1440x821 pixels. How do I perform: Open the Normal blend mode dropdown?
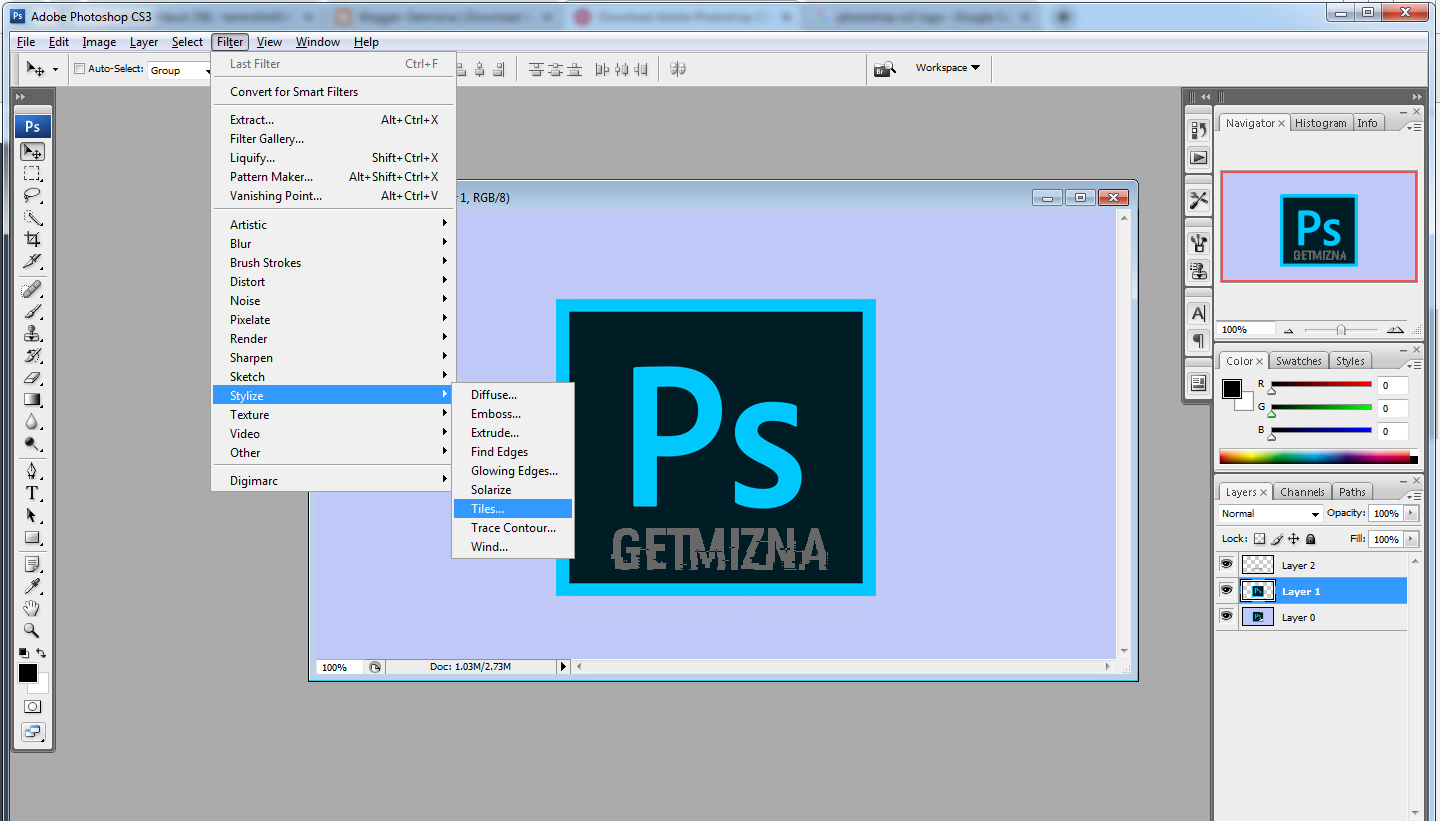click(x=1270, y=513)
